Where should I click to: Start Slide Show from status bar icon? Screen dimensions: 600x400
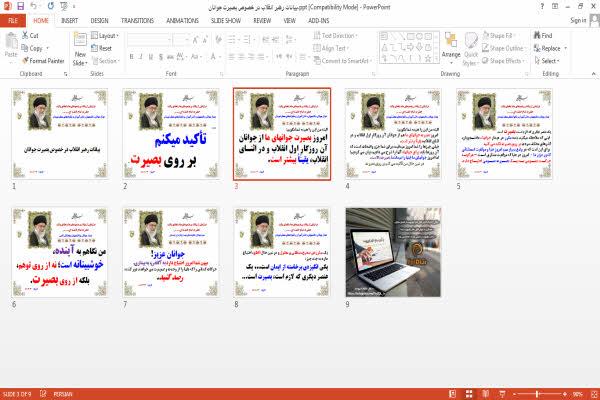coord(502,394)
